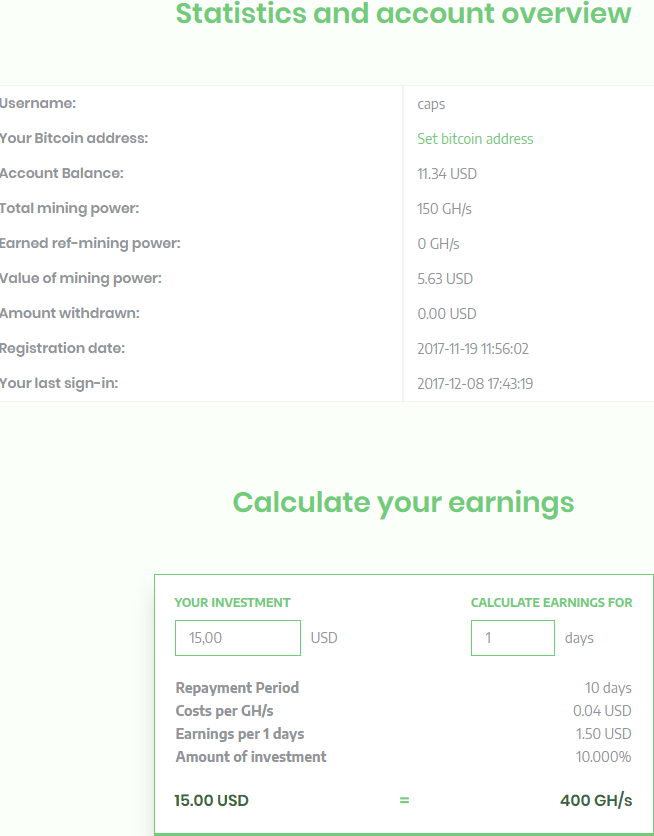Click the Earnings per 1 days value 1.50 USD
The height and width of the screenshot is (836, 654).
click(x=603, y=734)
